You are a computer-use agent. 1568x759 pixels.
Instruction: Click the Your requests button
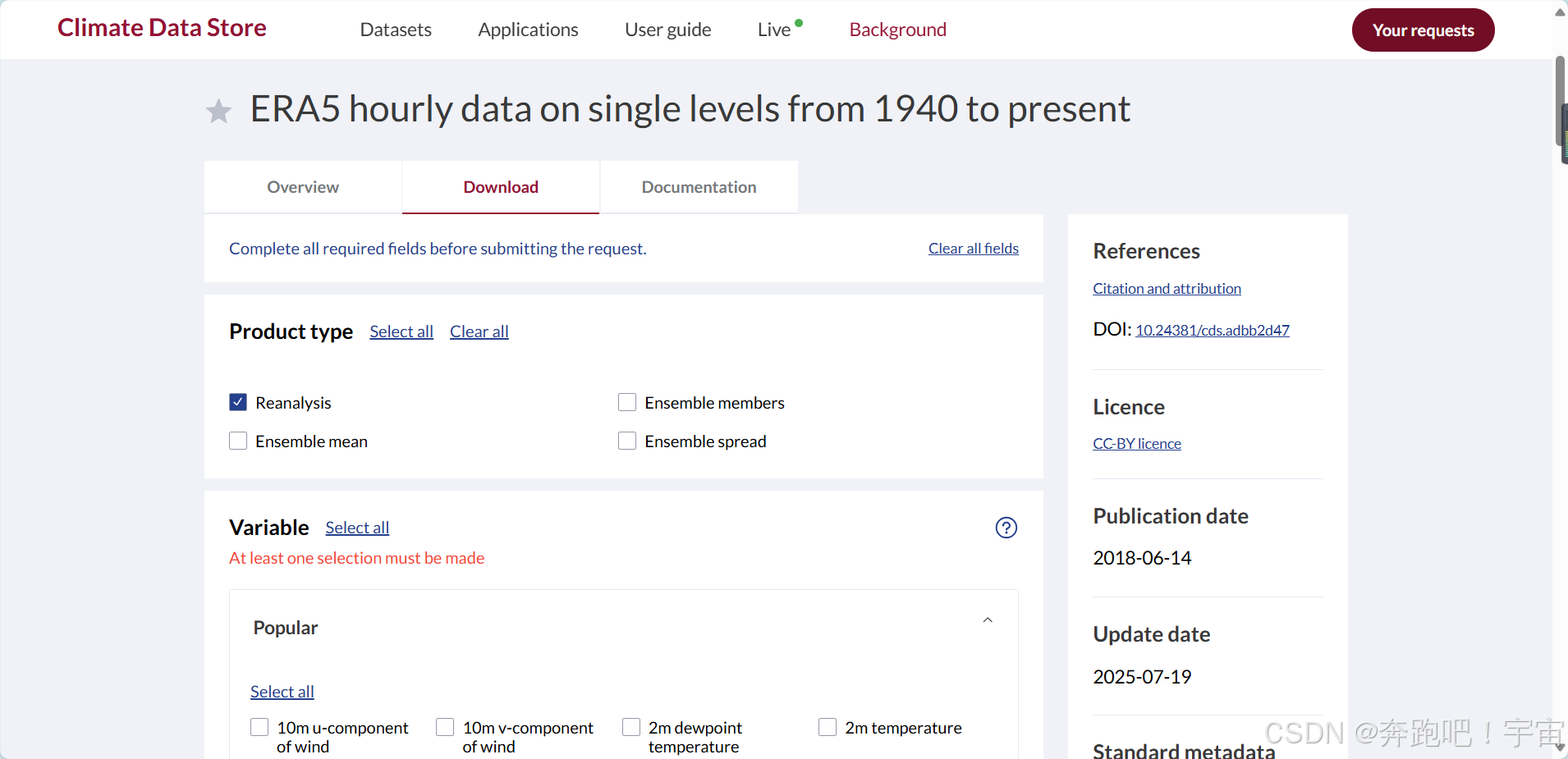(x=1423, y=30)
